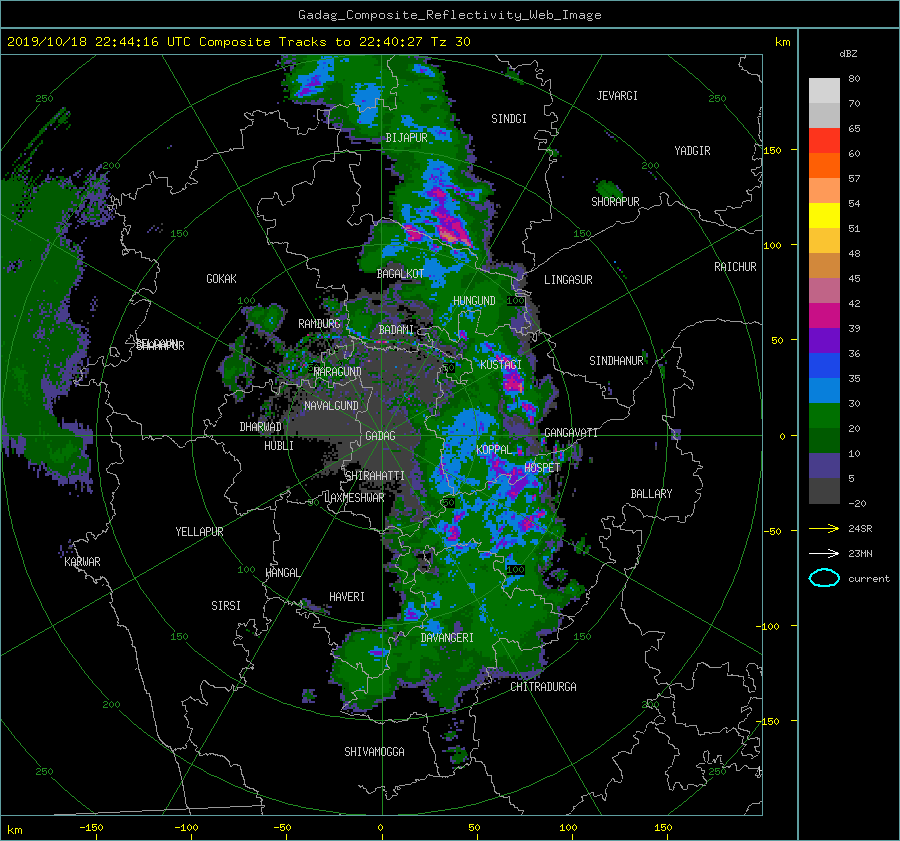This screenshot has width=900, height=841.
Task: Select the DAVANGERI label
Action: click(447, 638)
